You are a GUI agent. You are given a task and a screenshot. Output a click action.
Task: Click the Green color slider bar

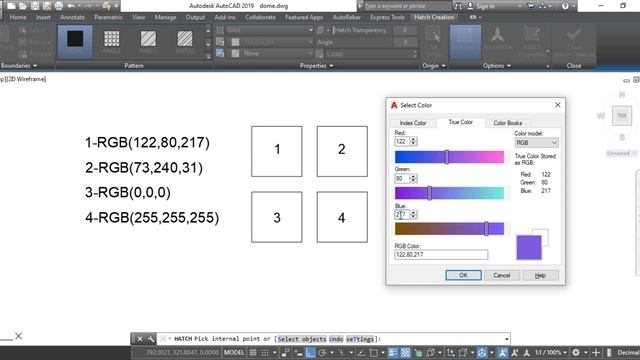click(x=449, y=193)
